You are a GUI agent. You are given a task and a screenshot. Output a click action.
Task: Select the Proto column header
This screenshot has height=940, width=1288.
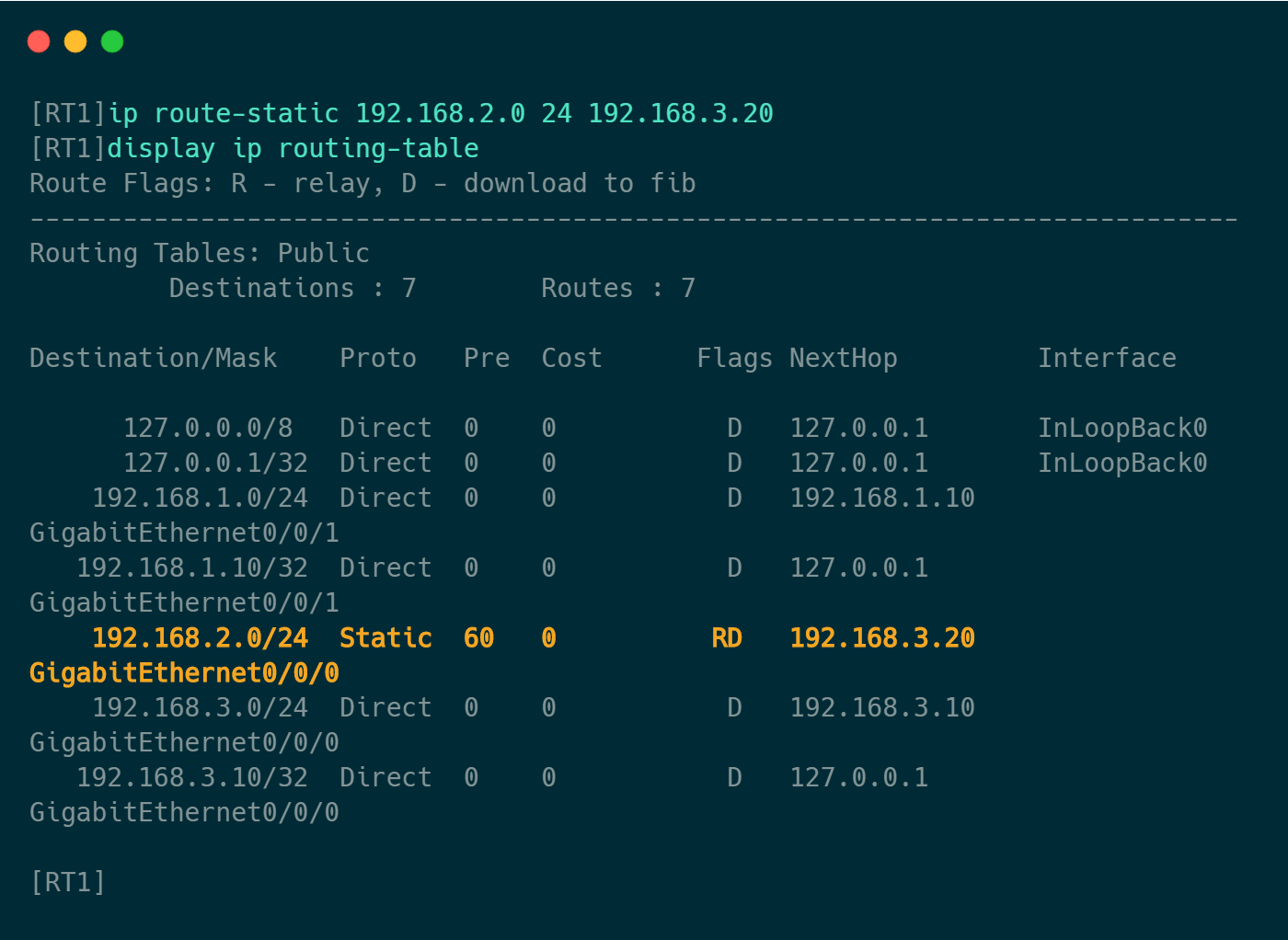tap(377, 358)
